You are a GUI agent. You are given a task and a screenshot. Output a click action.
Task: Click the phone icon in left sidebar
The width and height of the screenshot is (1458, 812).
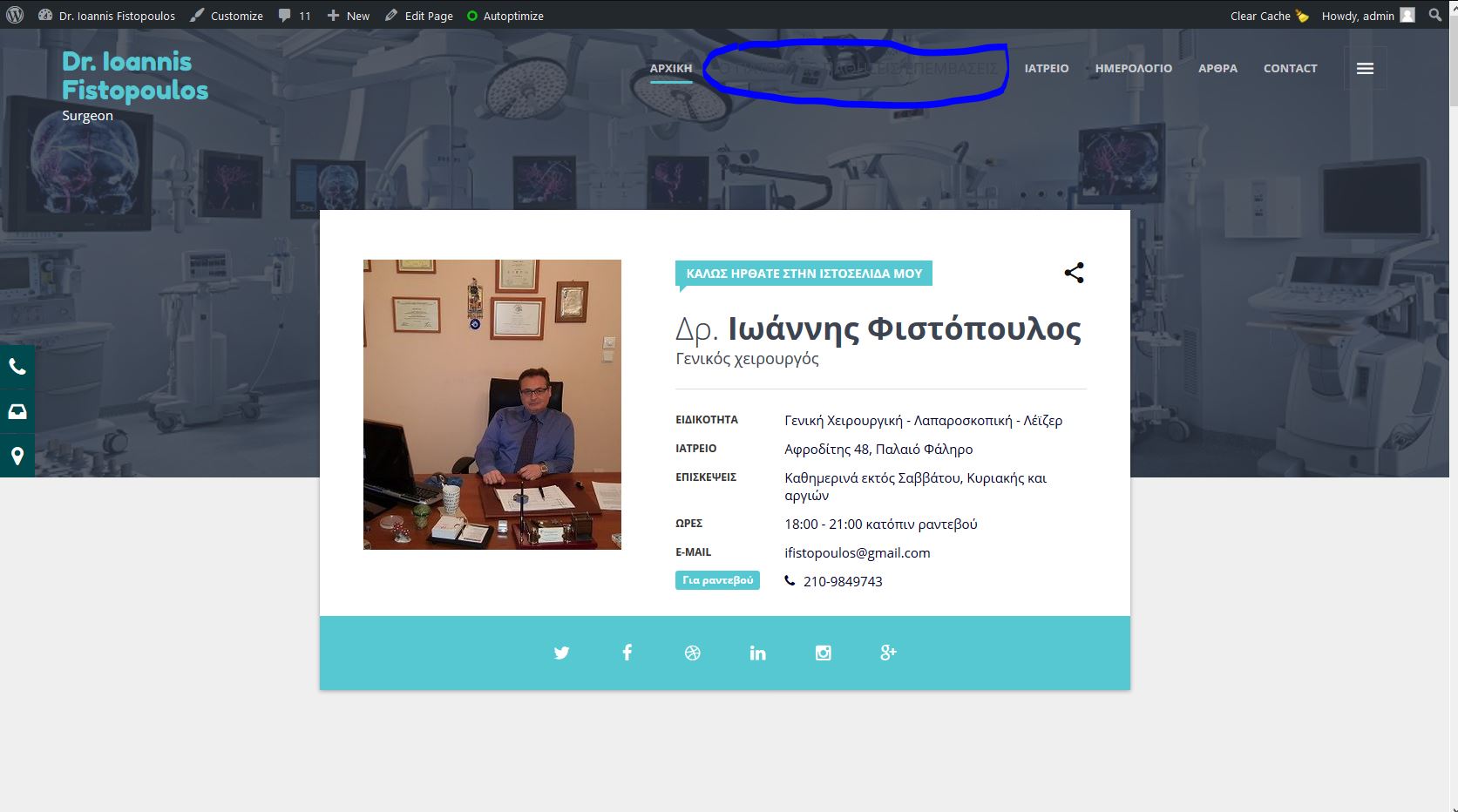[x=17, y=367]
